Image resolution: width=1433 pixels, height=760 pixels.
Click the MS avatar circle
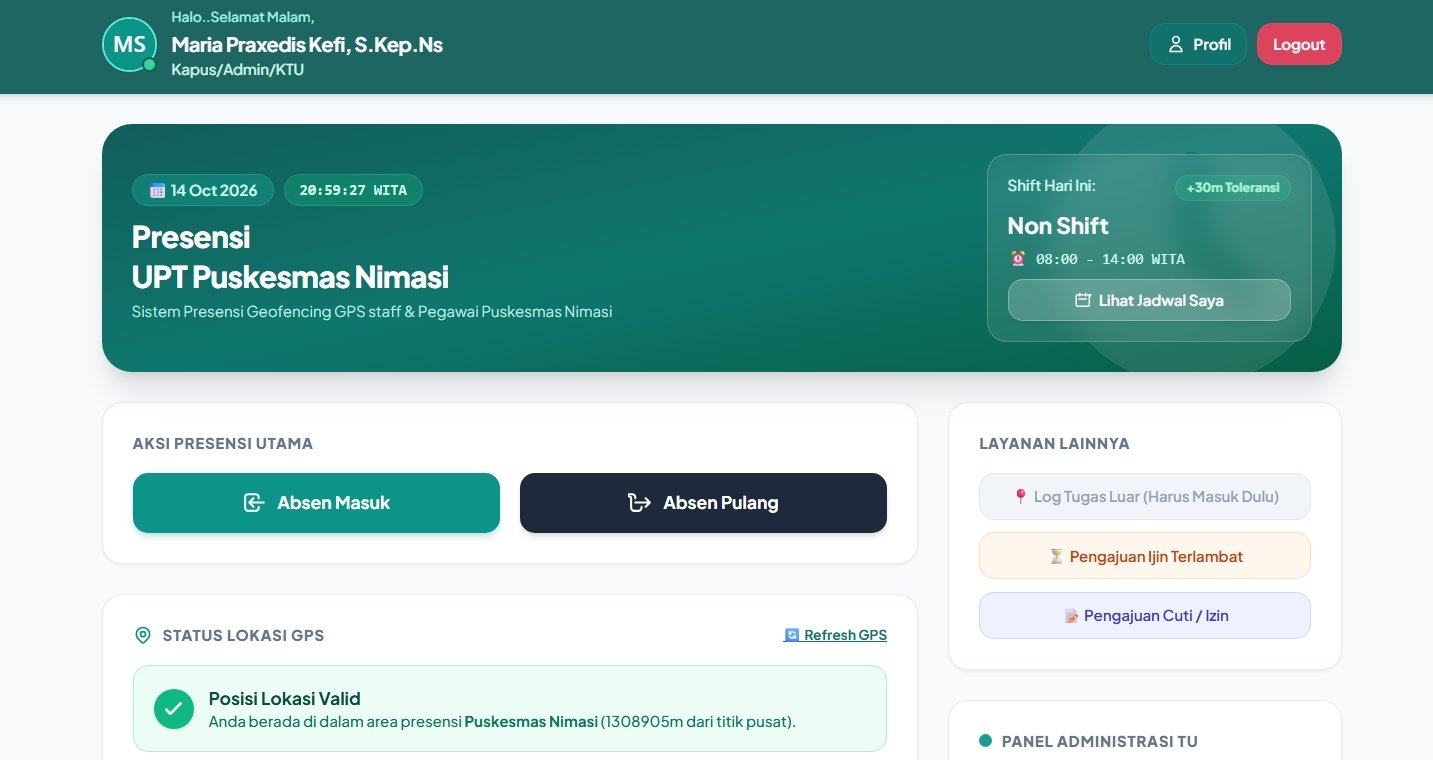coord(129,45)
